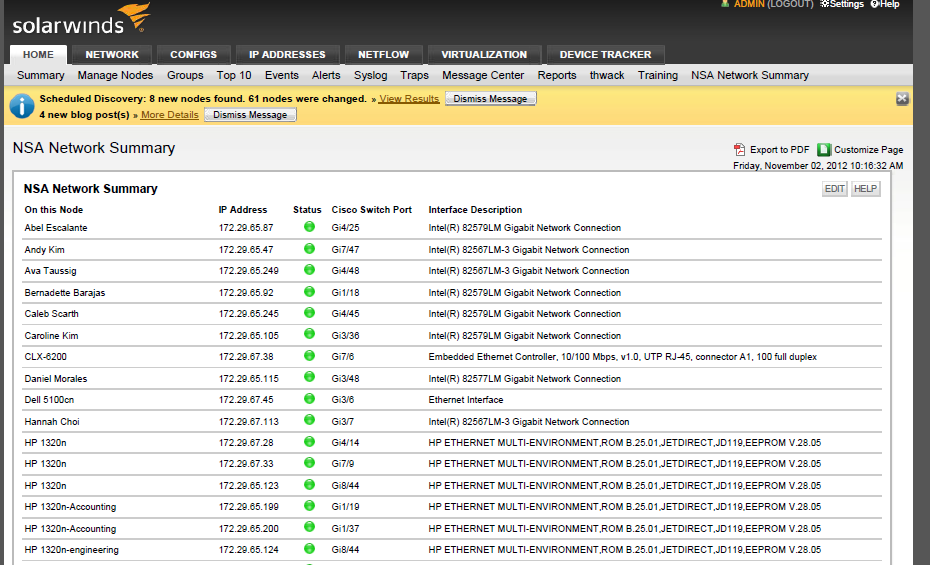Open the Dell 5100cn node
Image resolution: width=930 pixels, height=565 pixels.
tap(49, 400)
